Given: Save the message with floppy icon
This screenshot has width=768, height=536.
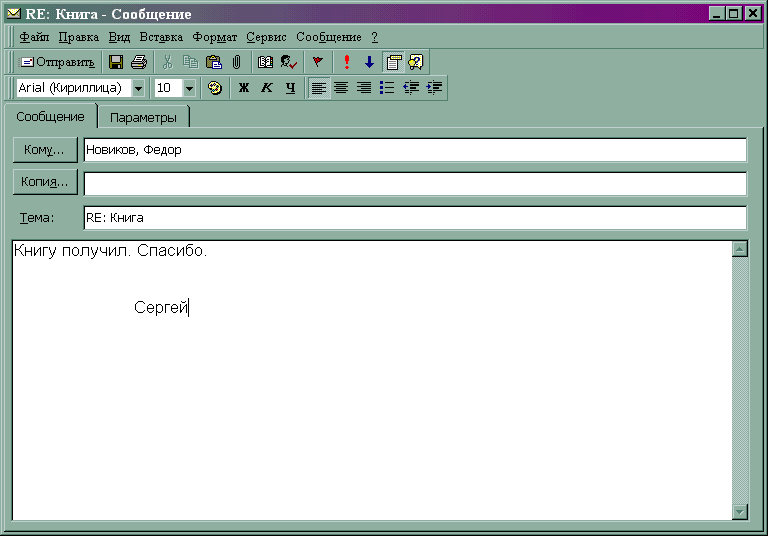Looking at the screenshot, I should (116, 62).
